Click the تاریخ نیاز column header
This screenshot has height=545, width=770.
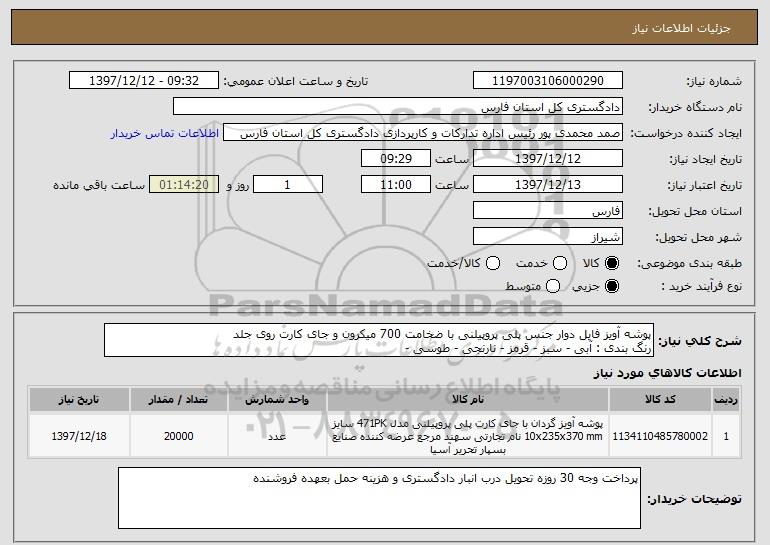79,400
